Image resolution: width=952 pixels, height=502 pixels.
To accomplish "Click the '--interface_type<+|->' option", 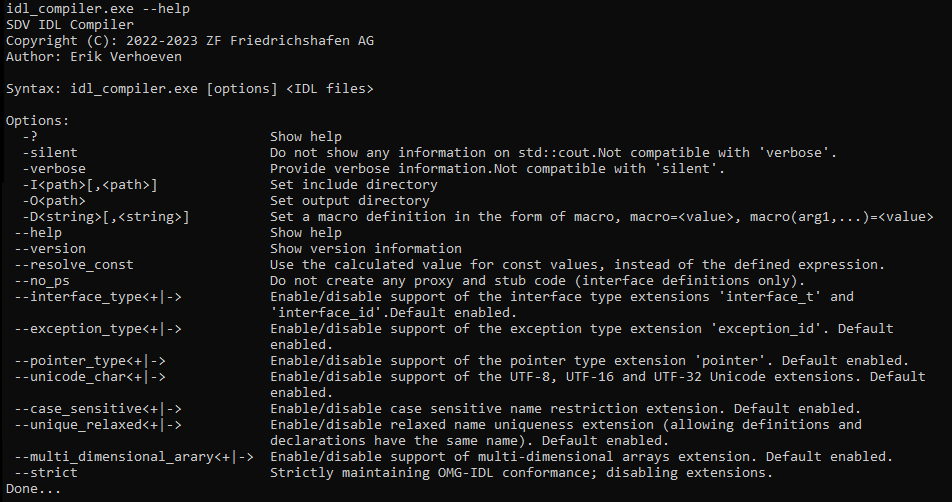I will pos(98,297).
